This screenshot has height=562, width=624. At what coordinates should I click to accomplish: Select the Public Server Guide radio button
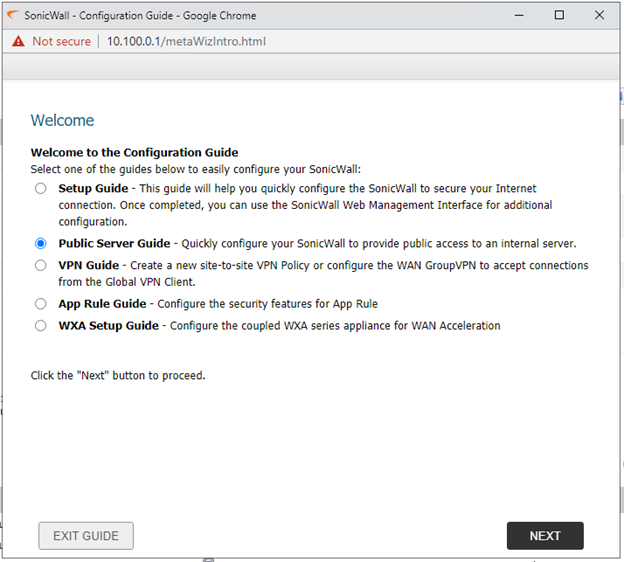click(x=40, y=243)
